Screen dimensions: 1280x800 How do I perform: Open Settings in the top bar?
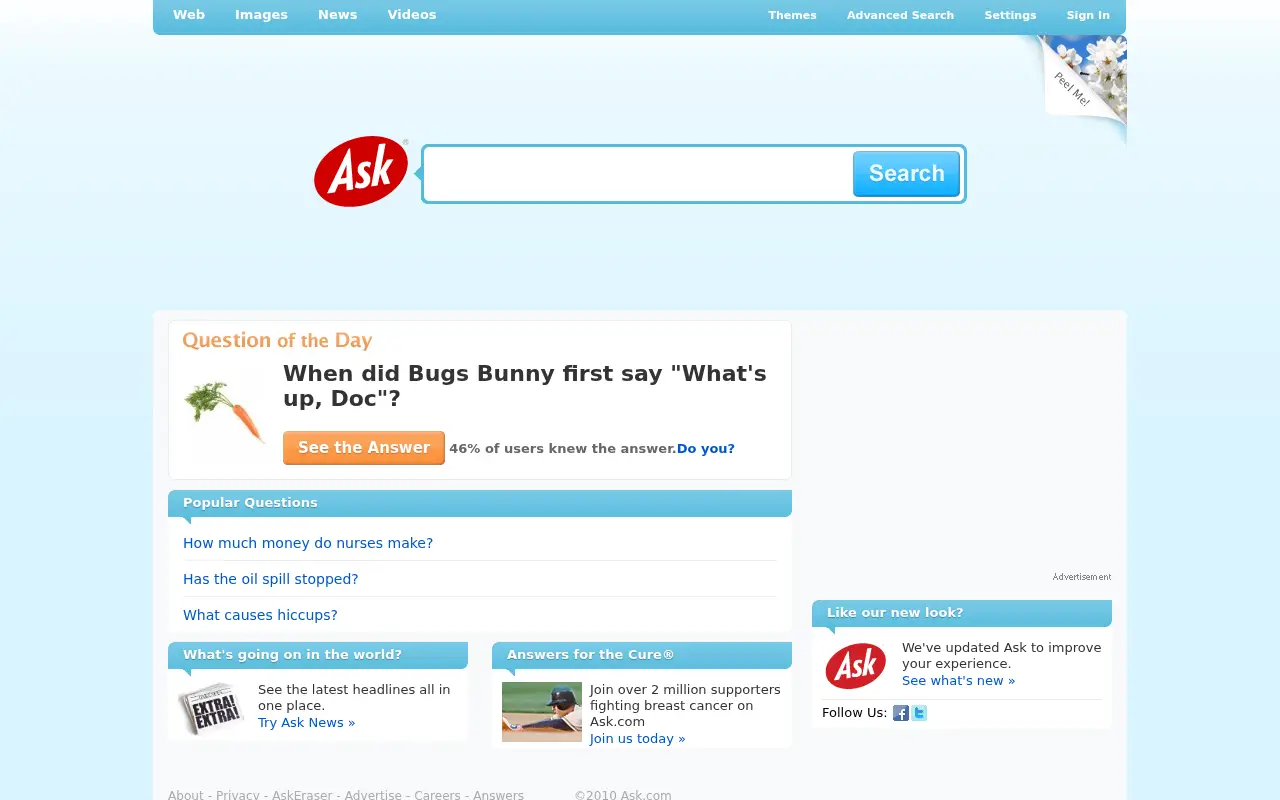(x=1010, y=15)
